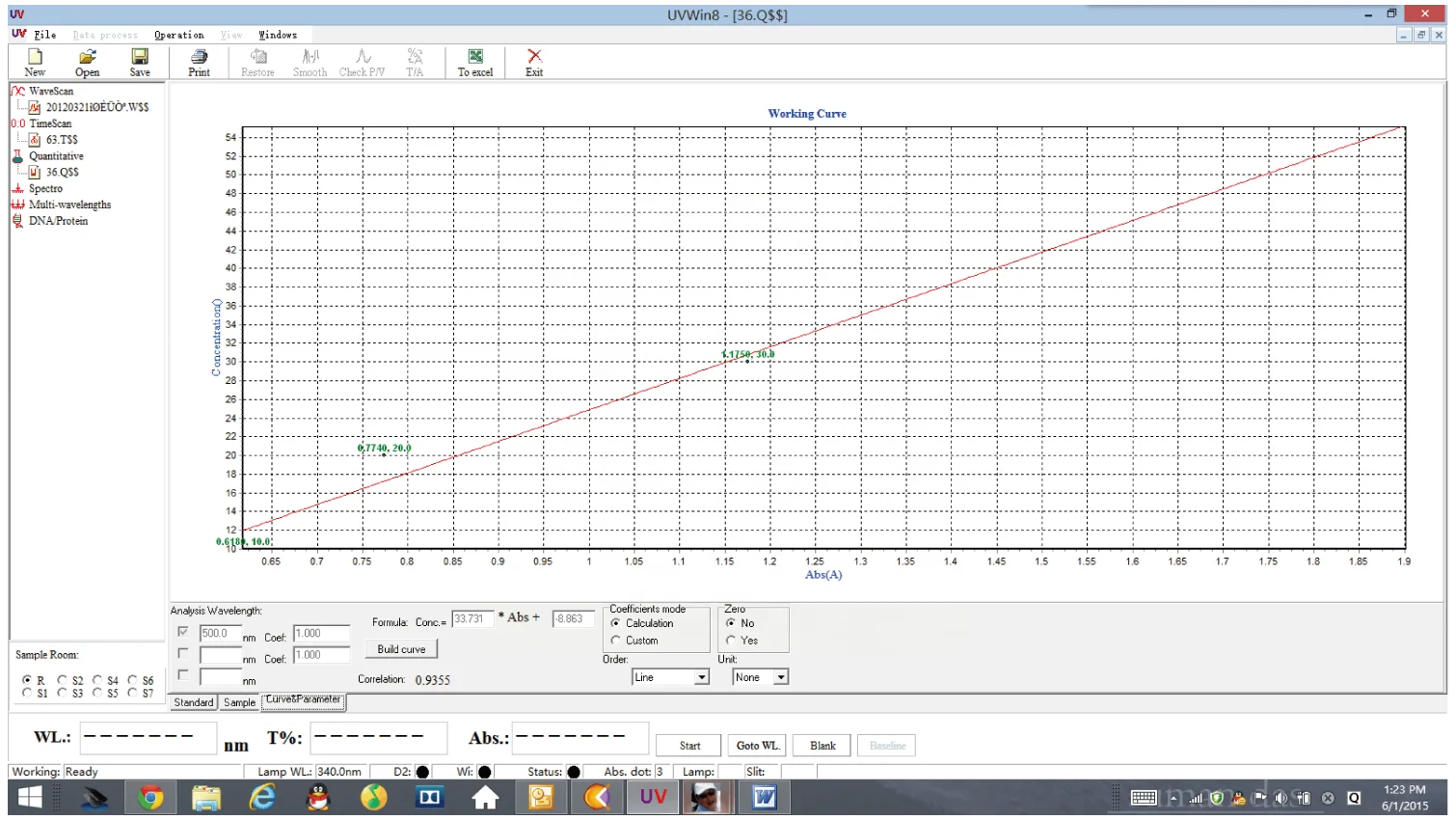The width and height of the screenshot is (1456, 820).
Task: Click the first Coef field showing 1.000
Action: tap(321, 634)
